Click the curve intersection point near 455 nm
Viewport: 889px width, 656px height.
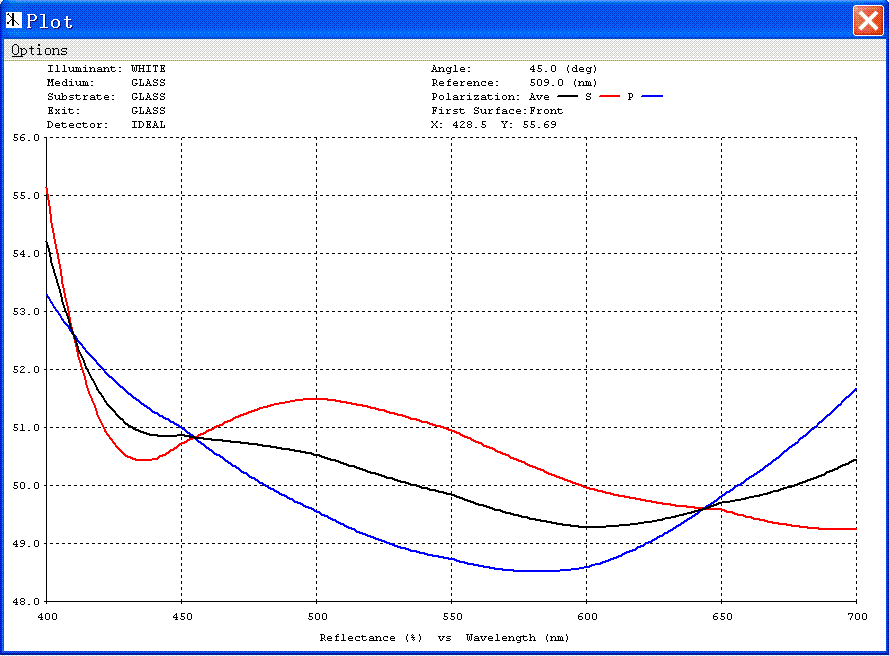(x=194, y=437)
